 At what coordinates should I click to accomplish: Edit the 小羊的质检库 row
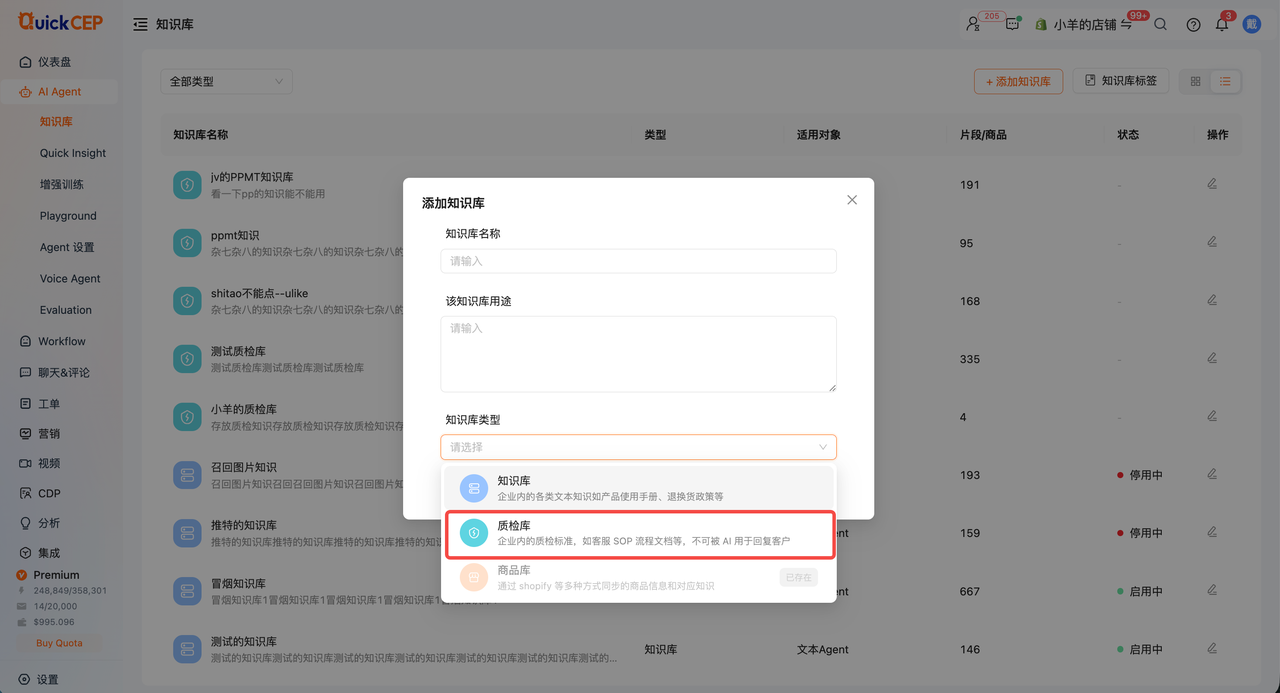pos(1212,415)
